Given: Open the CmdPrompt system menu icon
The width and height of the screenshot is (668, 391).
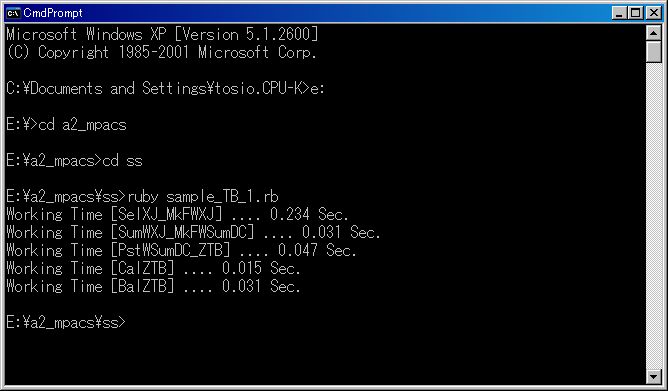Looking at the screenshot, I should point(13,13).
